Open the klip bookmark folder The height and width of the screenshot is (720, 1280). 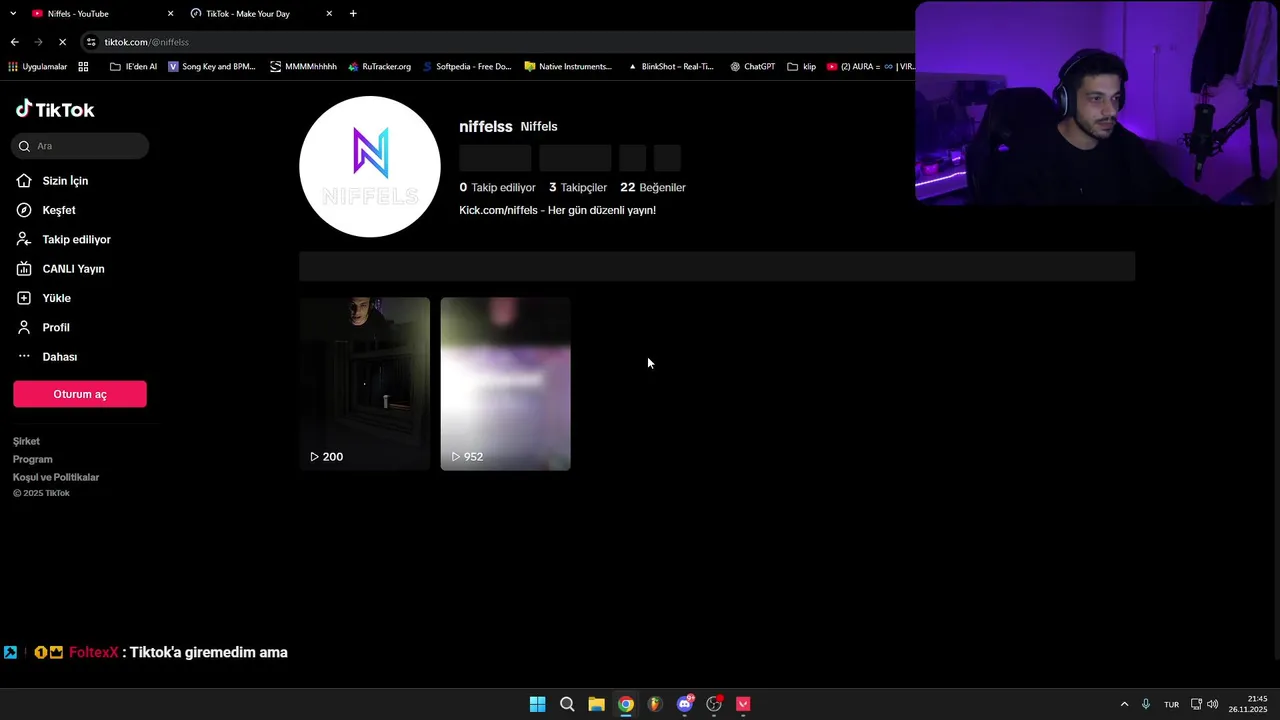pos(802,67)
